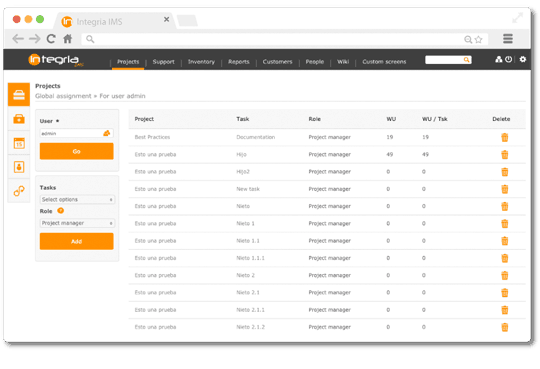The image size is (540, 369).
Task: Click the power logout icon
Action: tap(508, 59)
